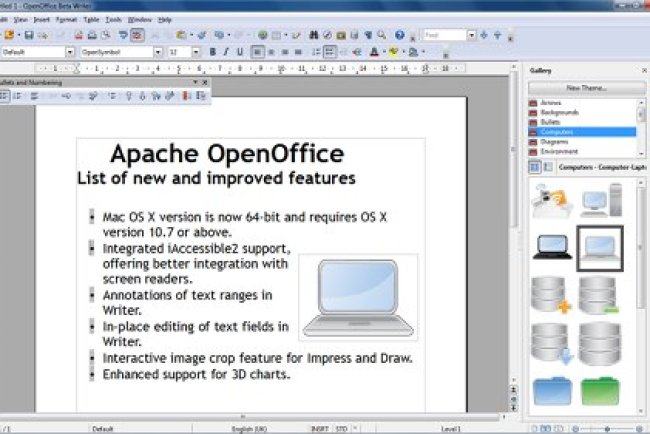Open the Tools menu
Screen dimensions: 650x434
tap(113, 19)
